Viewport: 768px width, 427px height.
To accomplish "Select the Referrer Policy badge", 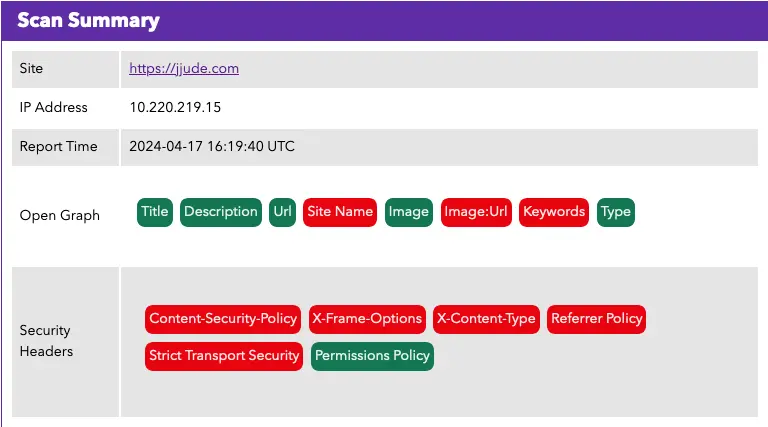I will pos(596,319).
